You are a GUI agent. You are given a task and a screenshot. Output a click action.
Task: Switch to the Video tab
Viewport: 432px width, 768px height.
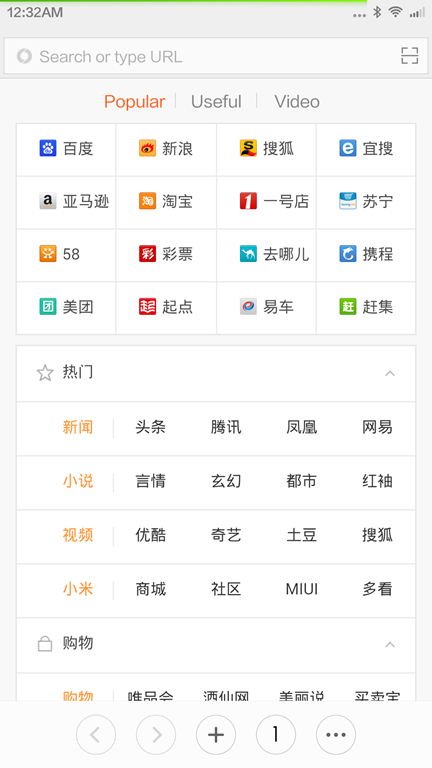coord(297,101)
